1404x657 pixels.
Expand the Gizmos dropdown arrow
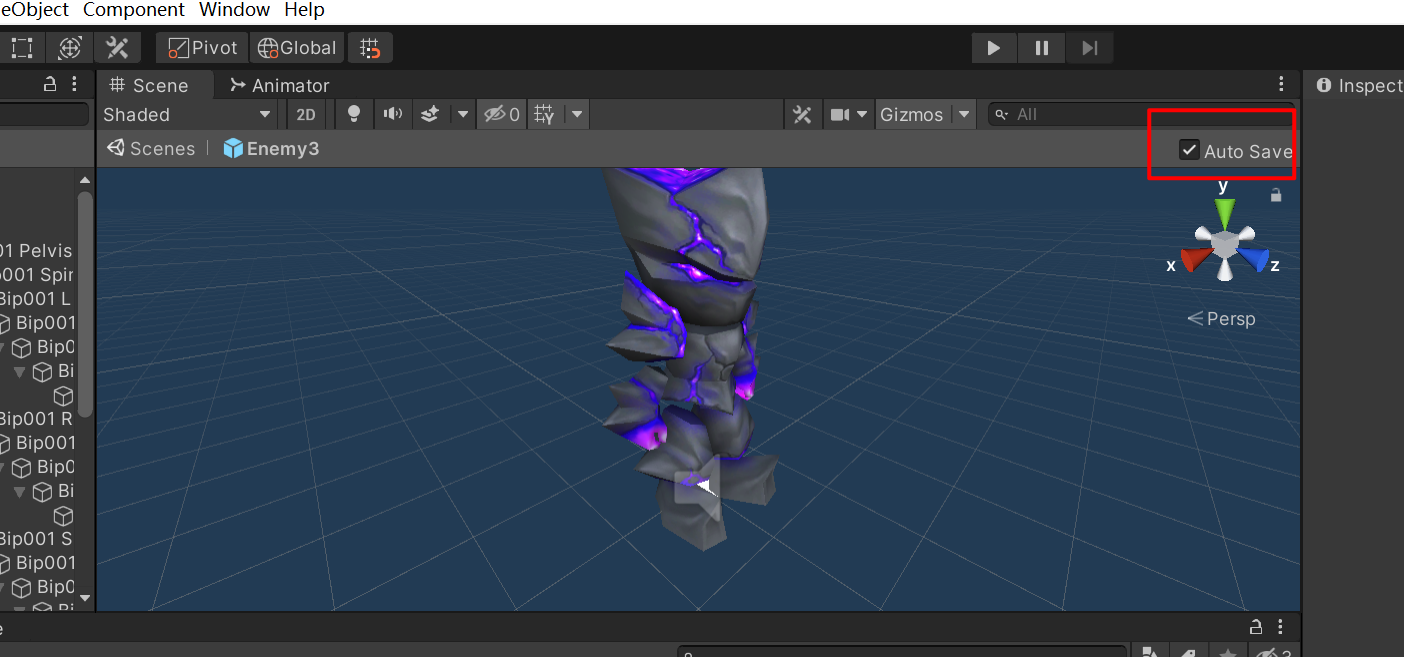click(964, 115)
